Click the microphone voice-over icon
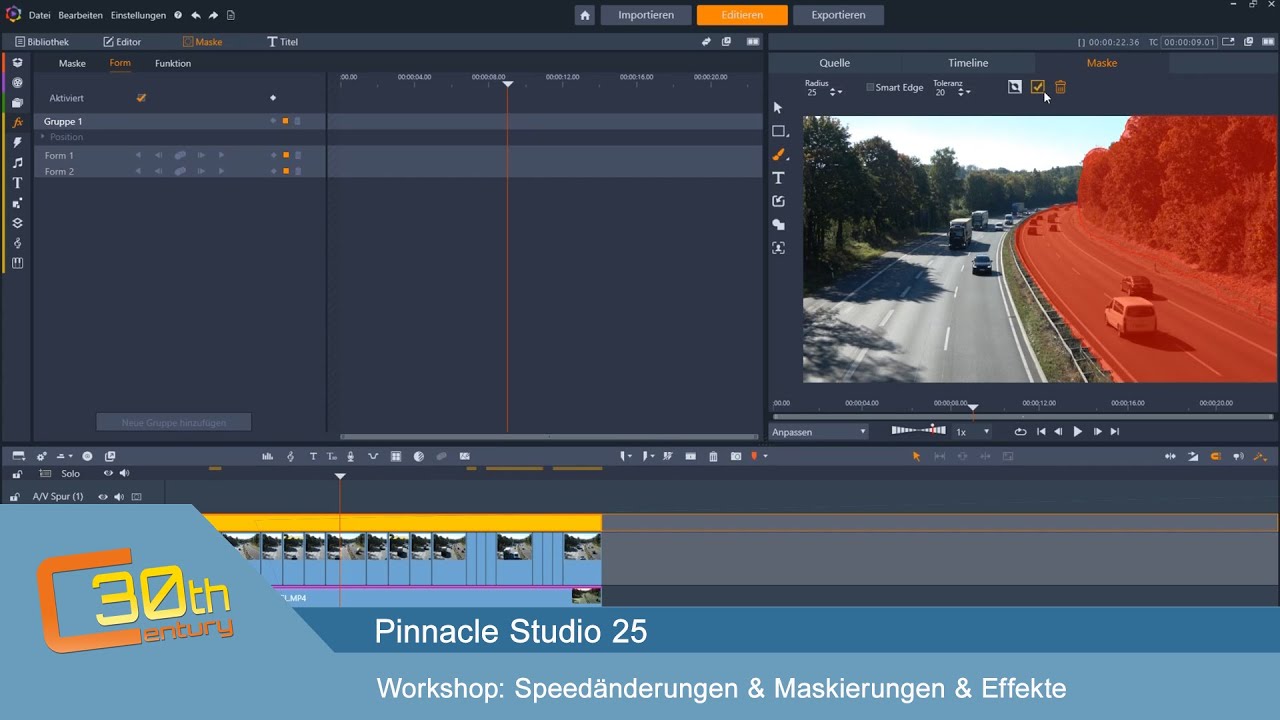Viewport: 1280px width, 720px height. pyautogui.click(x=350, y=456)
